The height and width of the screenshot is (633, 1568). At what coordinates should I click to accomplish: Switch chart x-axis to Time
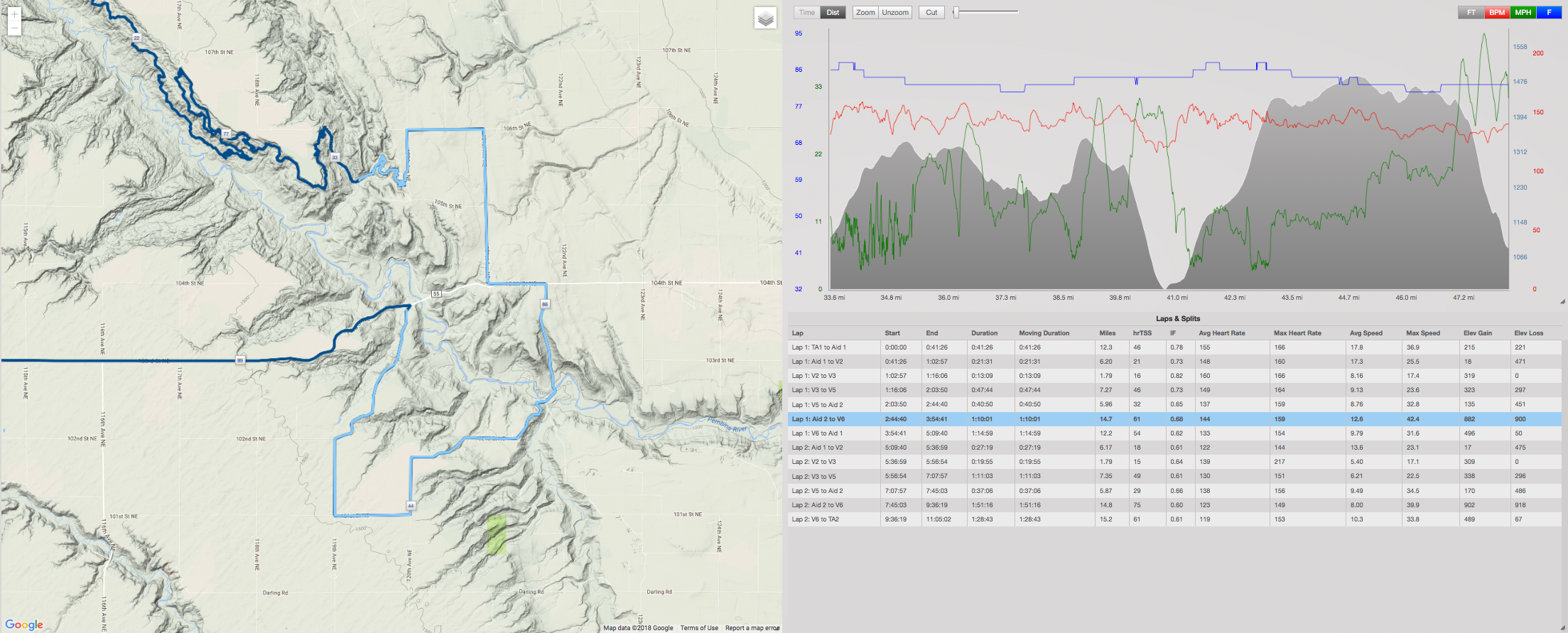(807, 12)
